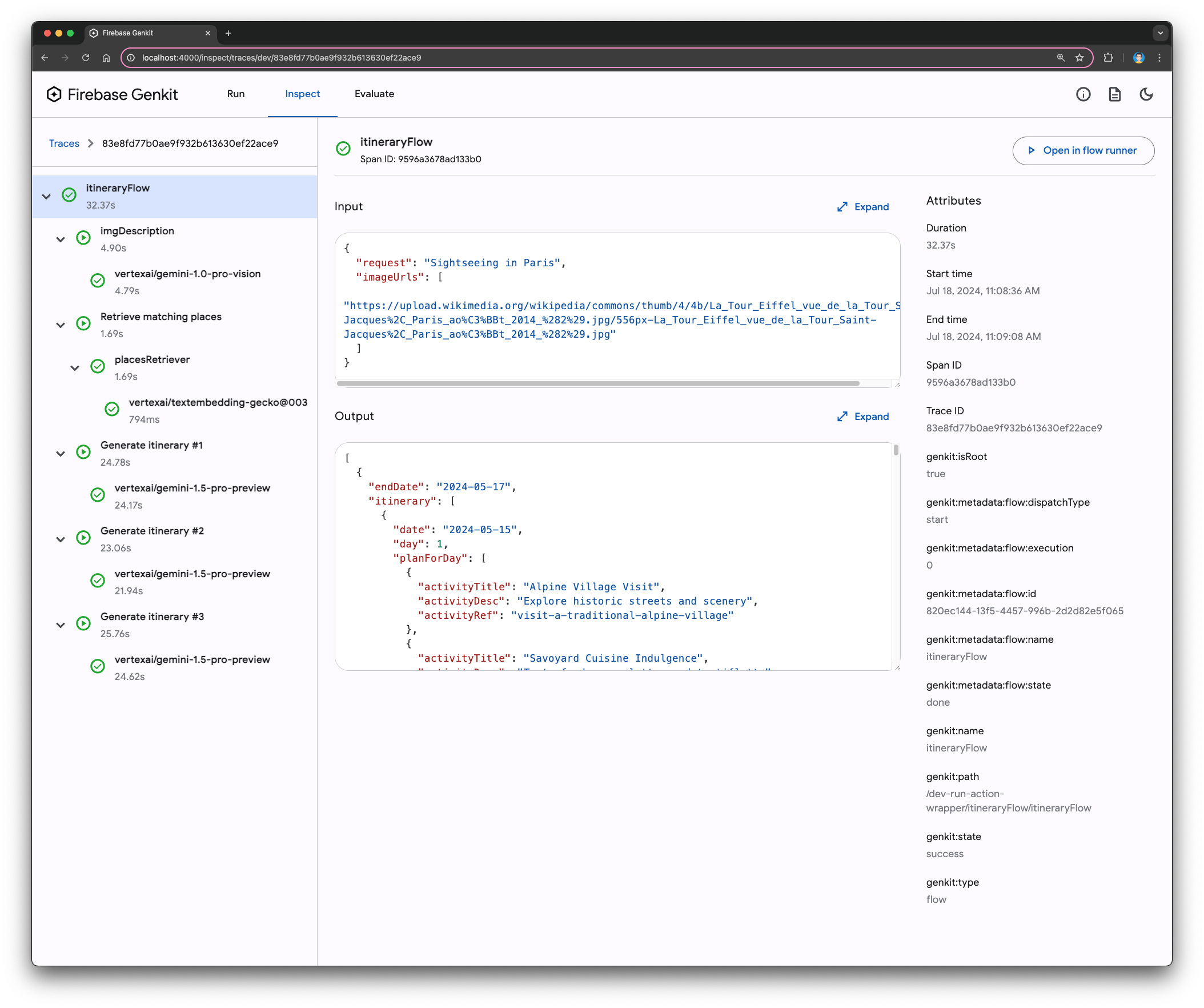Image resolution: width=1204 pixels, height=1008 pixels.
Task: Click the itineraryFlow tree row check icon
Action: 69,195
